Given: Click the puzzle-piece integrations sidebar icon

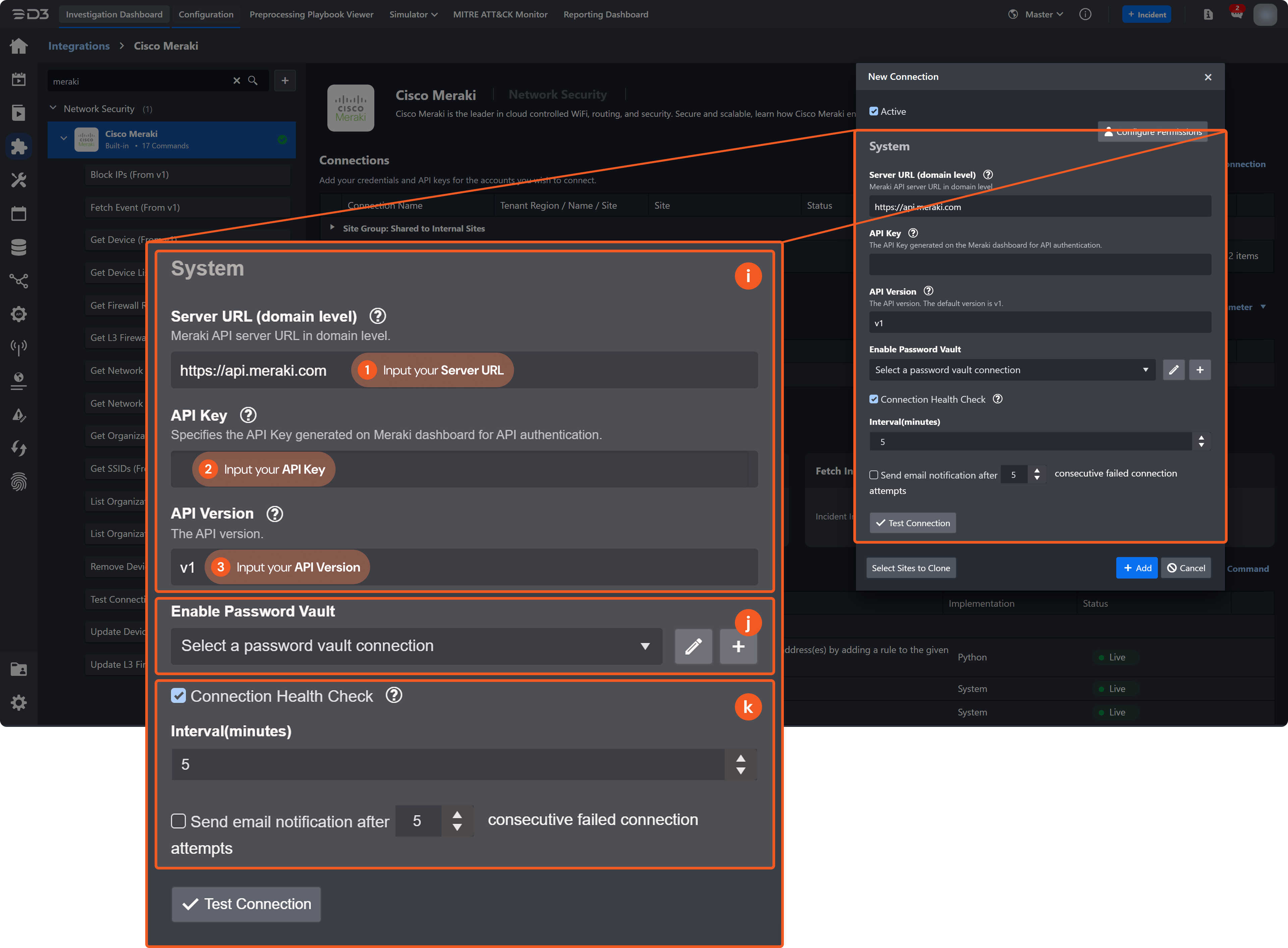Looking at the screenshot, I should (18, 146).
